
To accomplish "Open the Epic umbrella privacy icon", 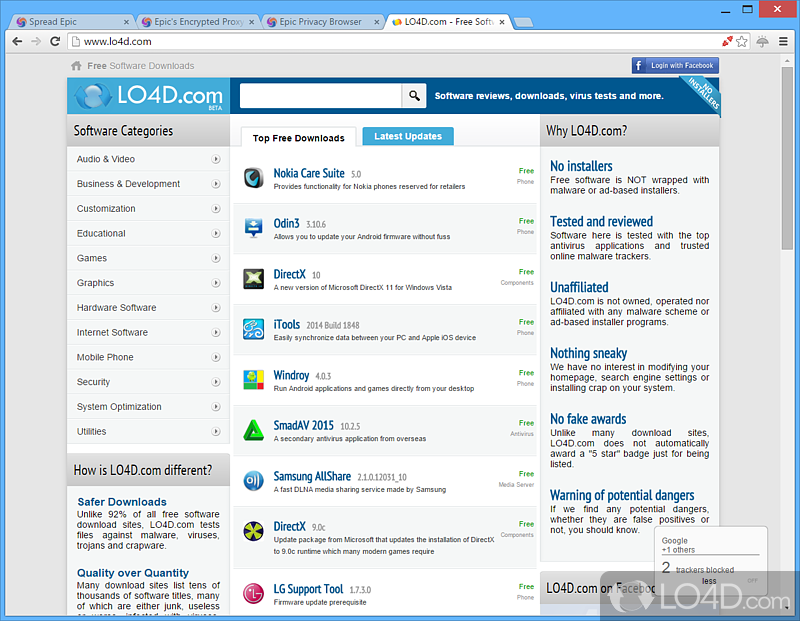I will point(762,41).
